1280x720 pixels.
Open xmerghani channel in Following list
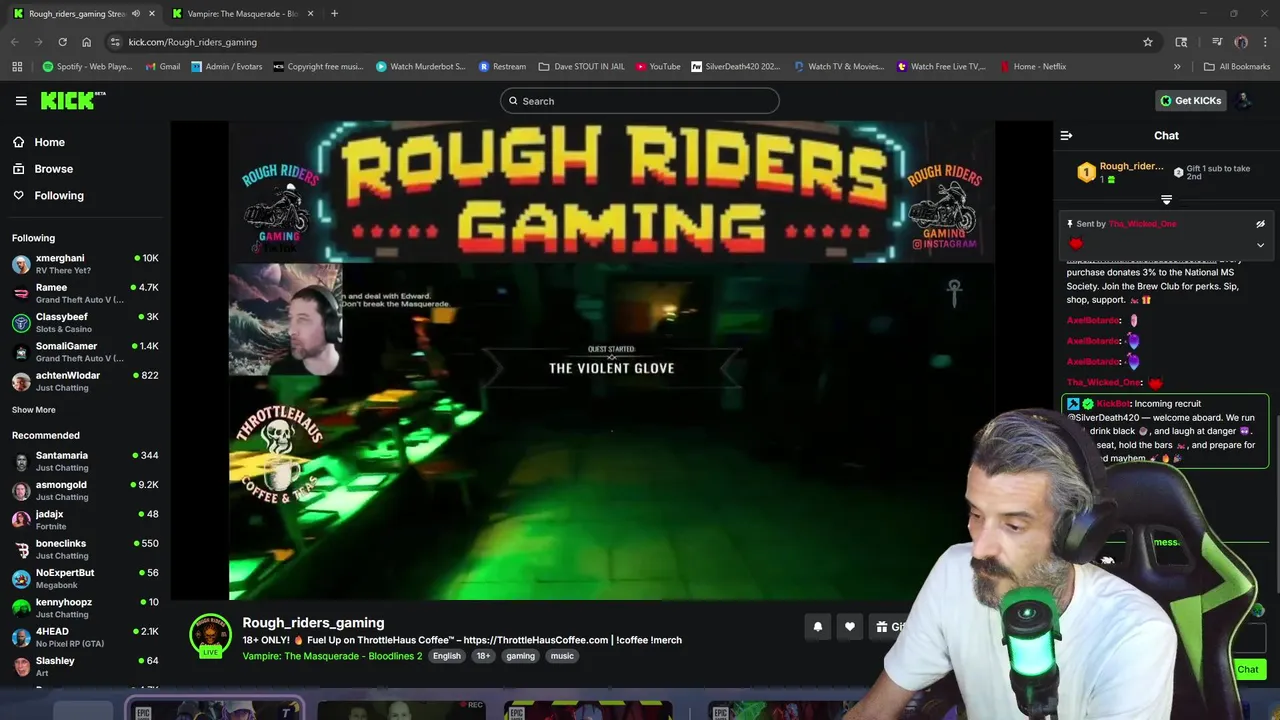(x=84, y=264)
